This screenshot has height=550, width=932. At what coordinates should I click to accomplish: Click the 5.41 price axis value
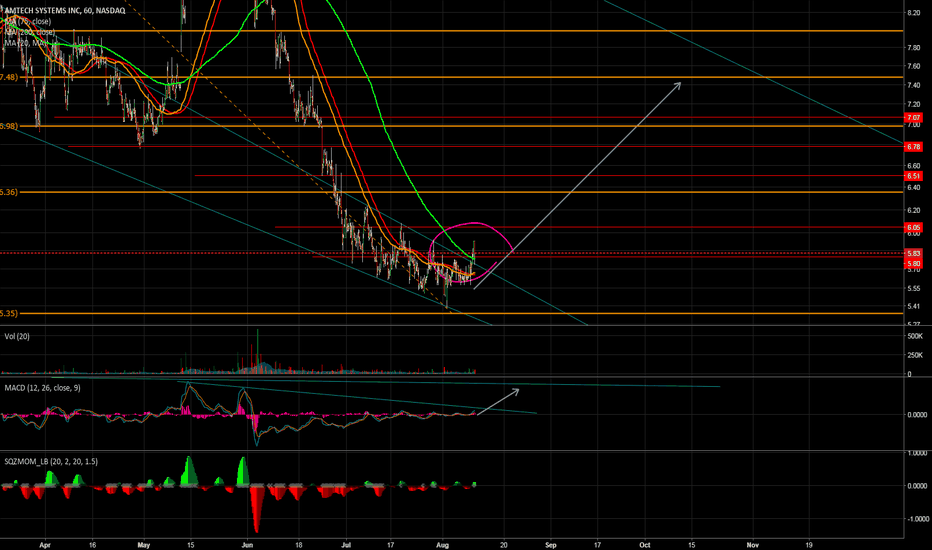point(914,307)
